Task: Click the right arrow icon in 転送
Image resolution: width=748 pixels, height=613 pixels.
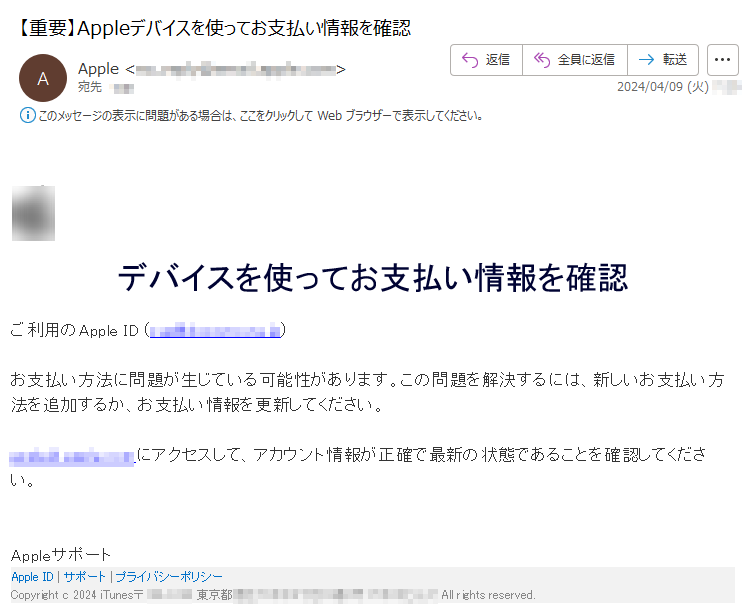Action: click(646, 60)
